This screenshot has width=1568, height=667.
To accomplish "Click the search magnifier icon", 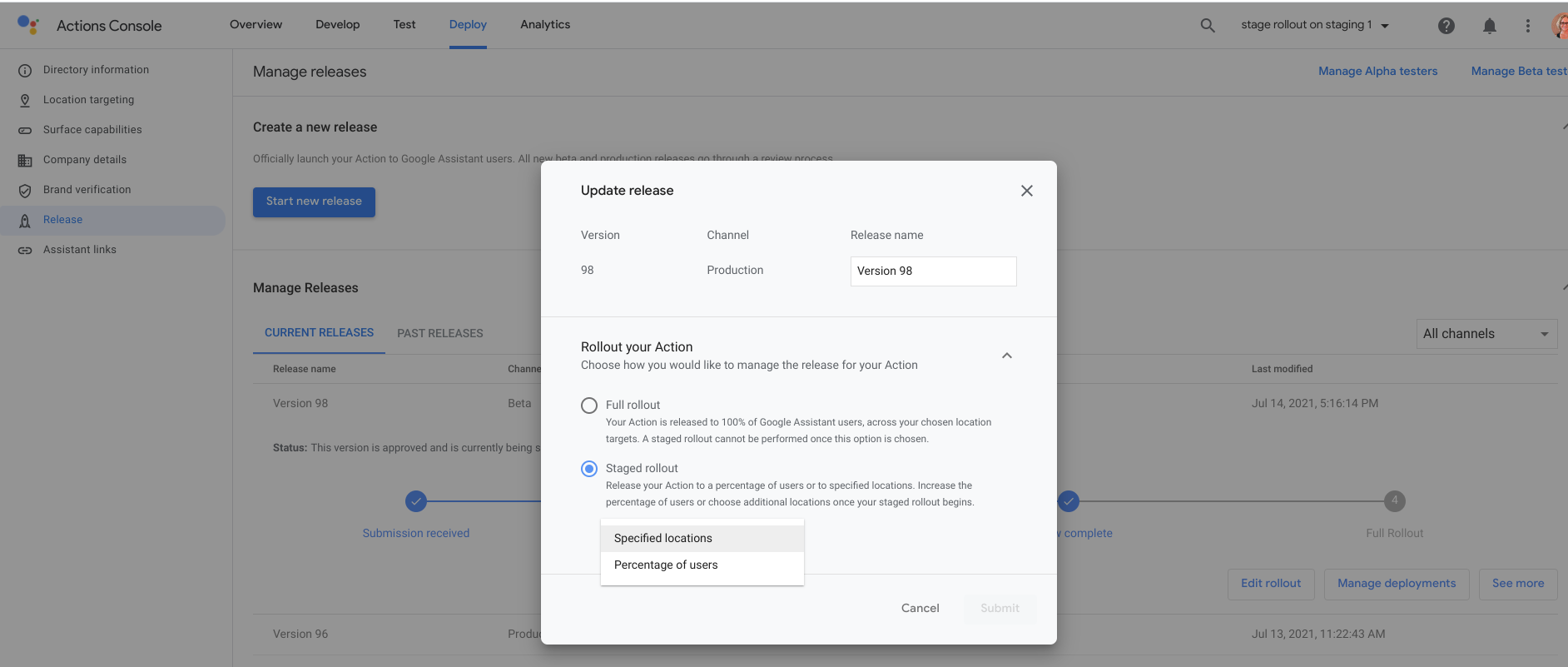I will 1208,26.
